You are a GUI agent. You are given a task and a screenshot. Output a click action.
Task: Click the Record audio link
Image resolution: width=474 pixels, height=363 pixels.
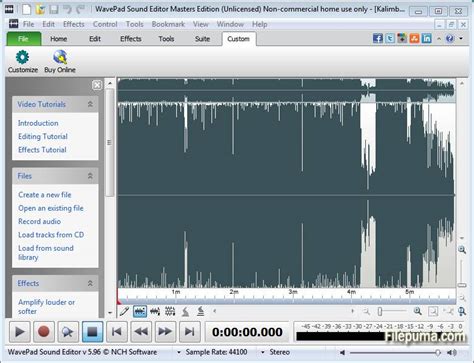[39, 221]
